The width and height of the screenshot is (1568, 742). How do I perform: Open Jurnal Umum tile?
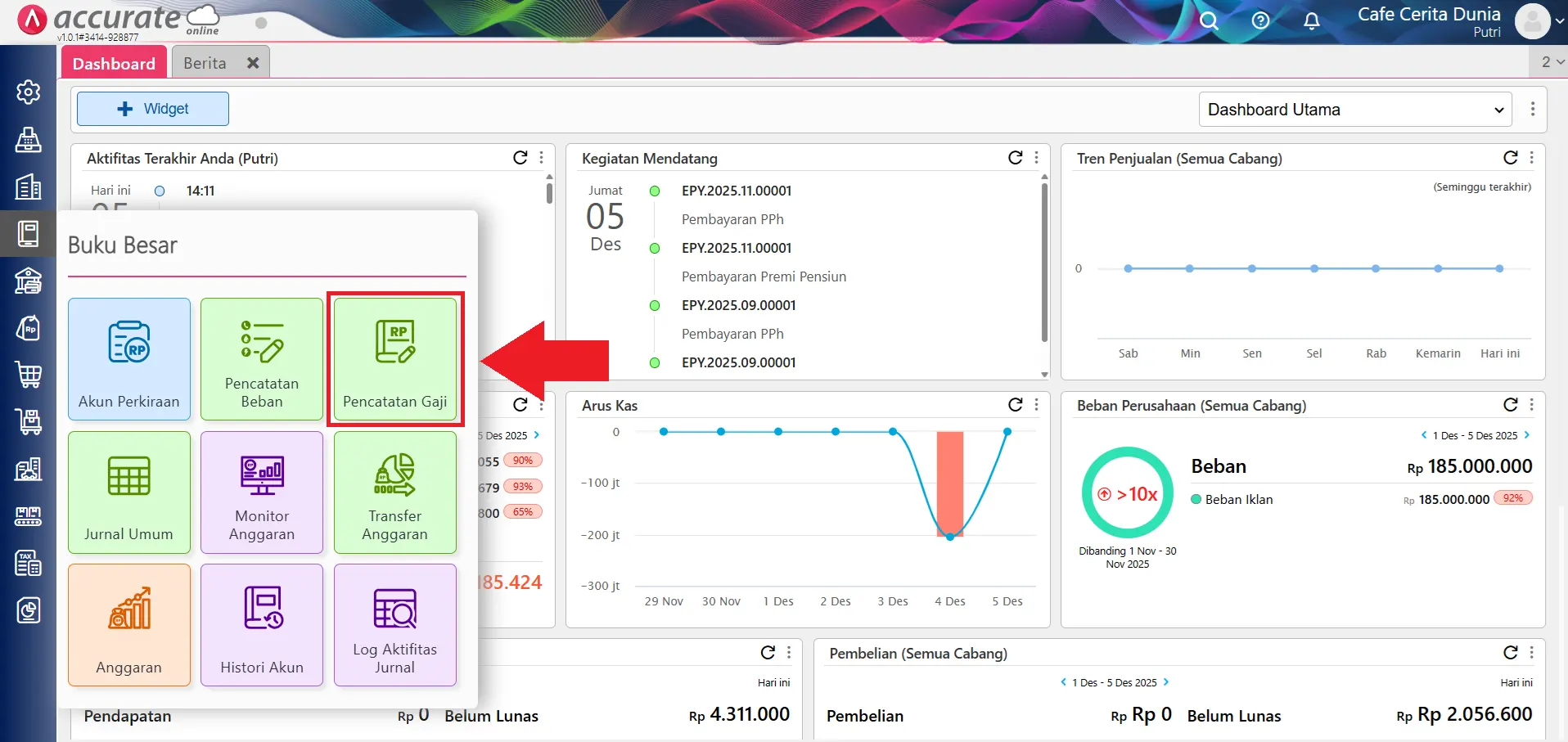[x=129, y=492]
